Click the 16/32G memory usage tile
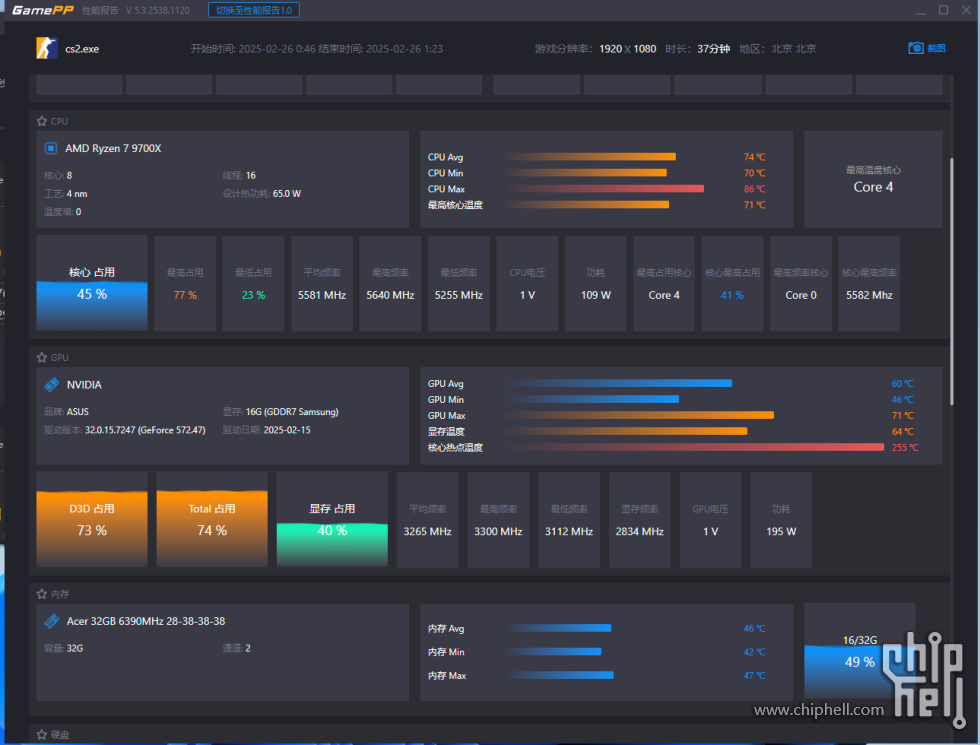 [859, 651]
